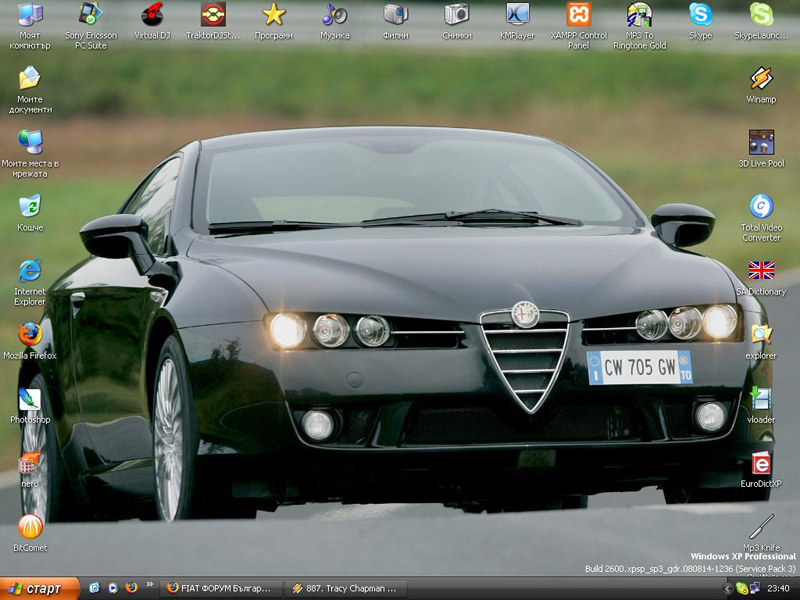Switch to Tracy Chapman Winamp taskbar item
The height and width of the screenshot is (600, 800).
pyautogui.click(x=346, y=588)
